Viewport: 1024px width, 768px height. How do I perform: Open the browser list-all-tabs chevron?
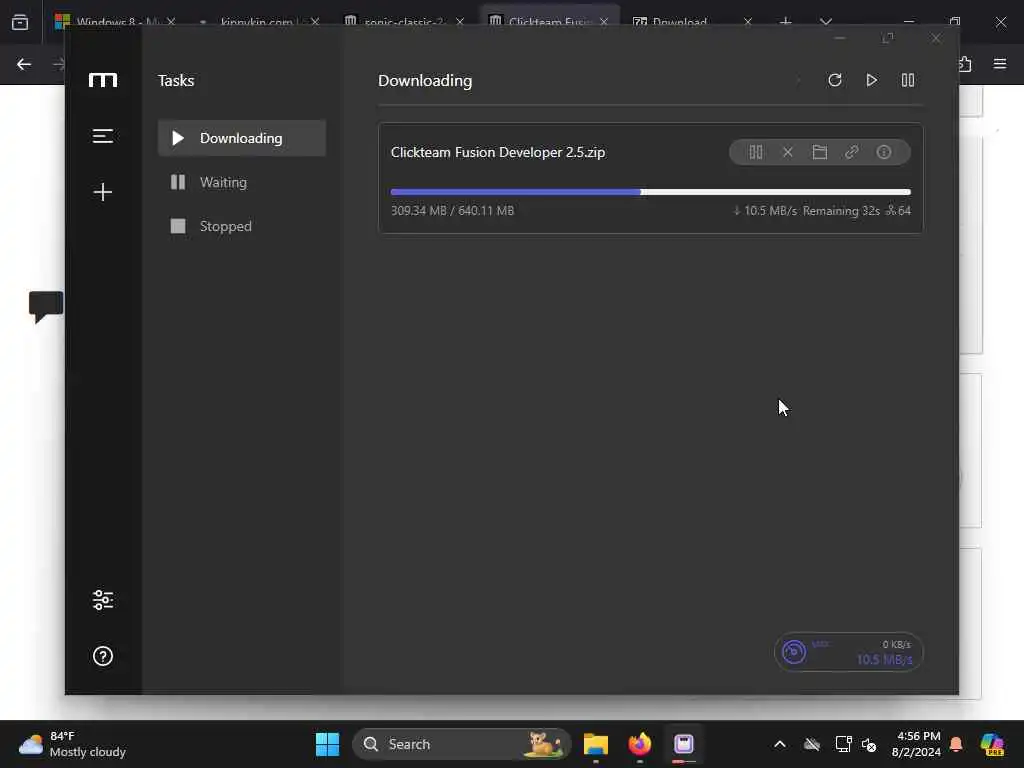[x=825, y=22]
